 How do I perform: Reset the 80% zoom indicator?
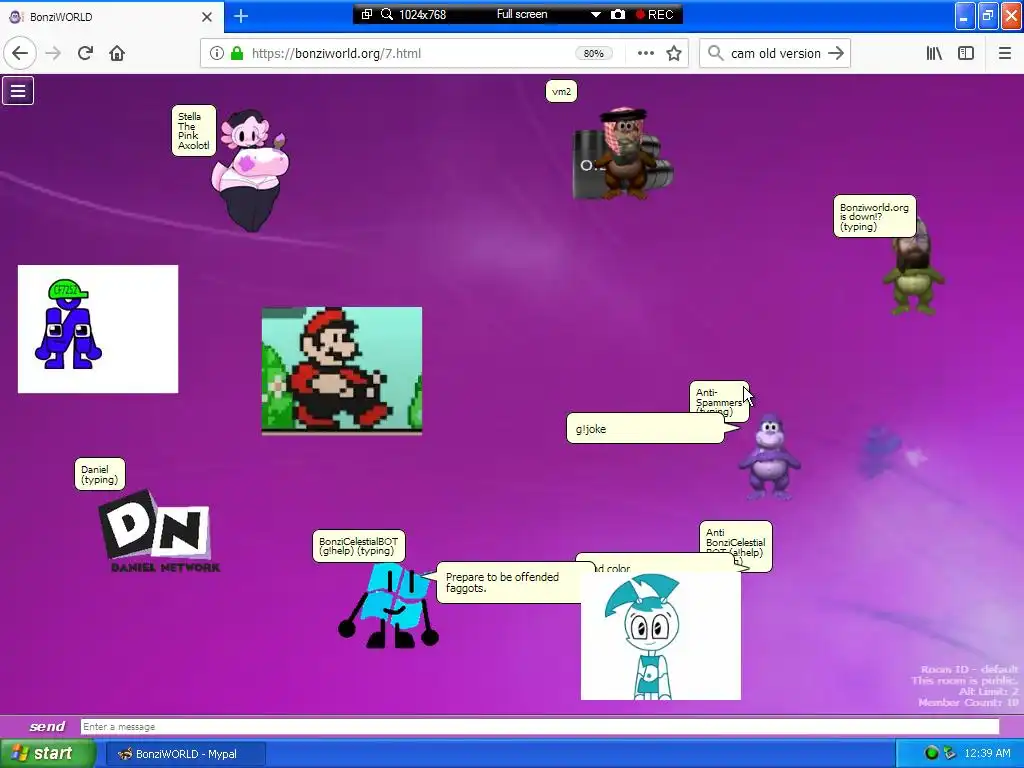tap(594, 54)
